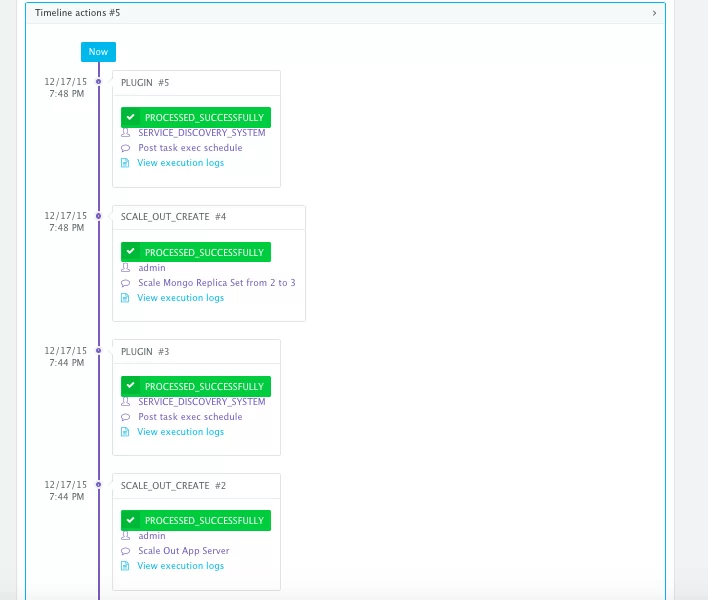Screen dimensions: 708x600
Task: Click PROCESSED_SUCCESSFULLY badge in SCALE_OUT_CREATE #2
Action: 196,520
